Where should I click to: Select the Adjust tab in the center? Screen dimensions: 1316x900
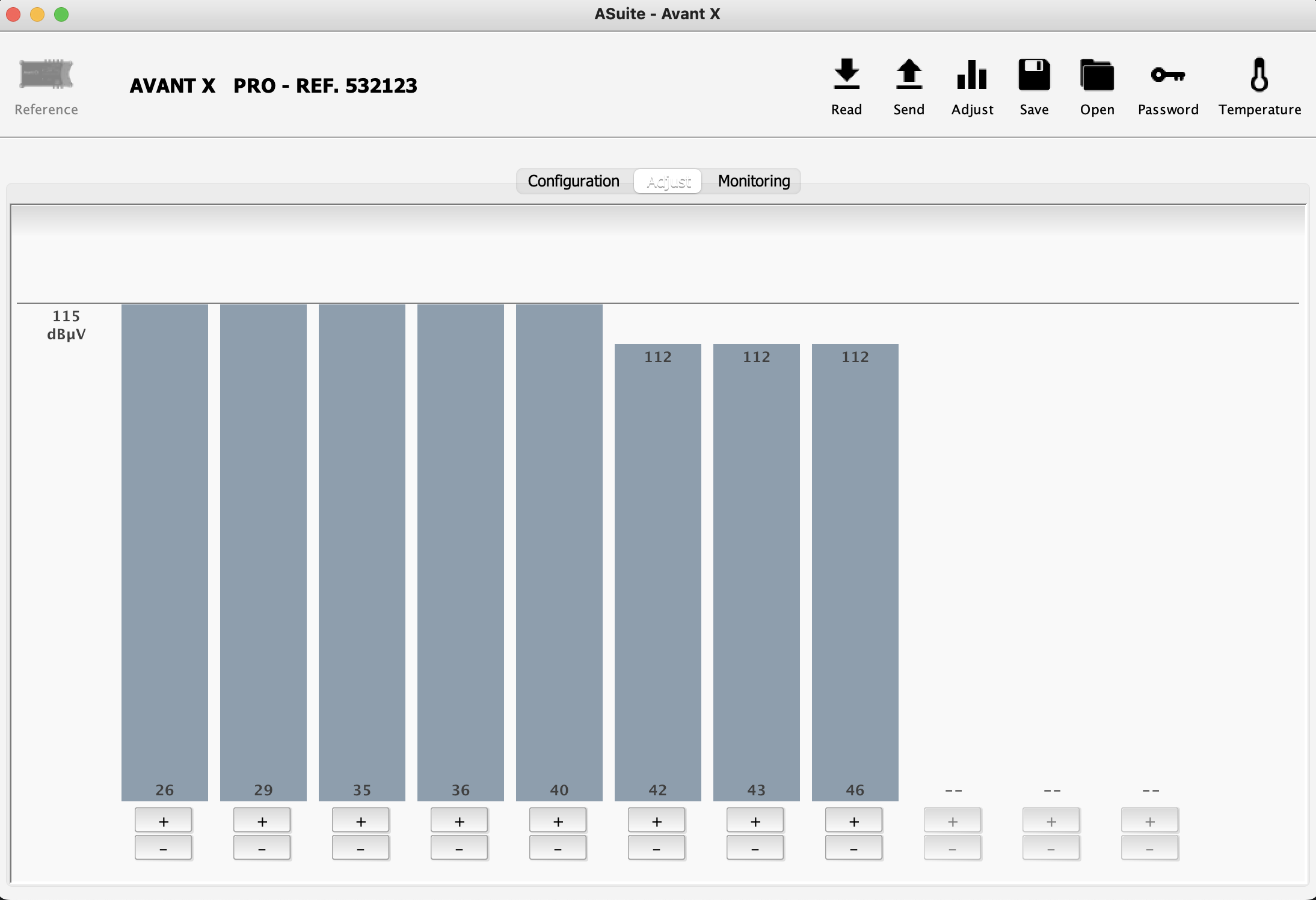pyautogui.click(x=668, y=181)
